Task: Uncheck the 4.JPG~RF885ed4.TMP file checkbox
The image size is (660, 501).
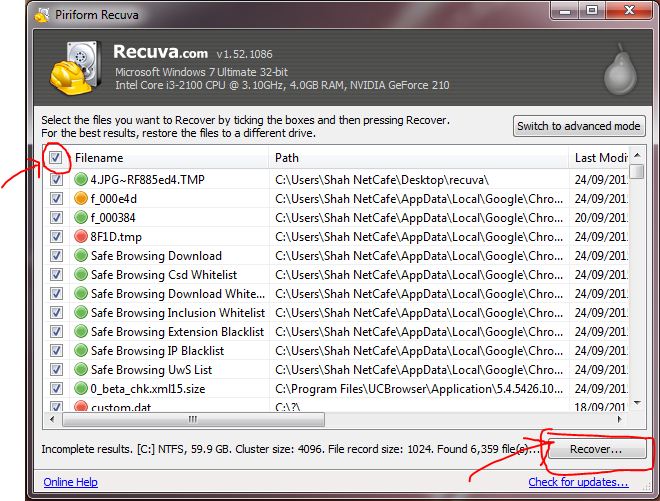Action: pyautogui.click(x=56, y=180)
